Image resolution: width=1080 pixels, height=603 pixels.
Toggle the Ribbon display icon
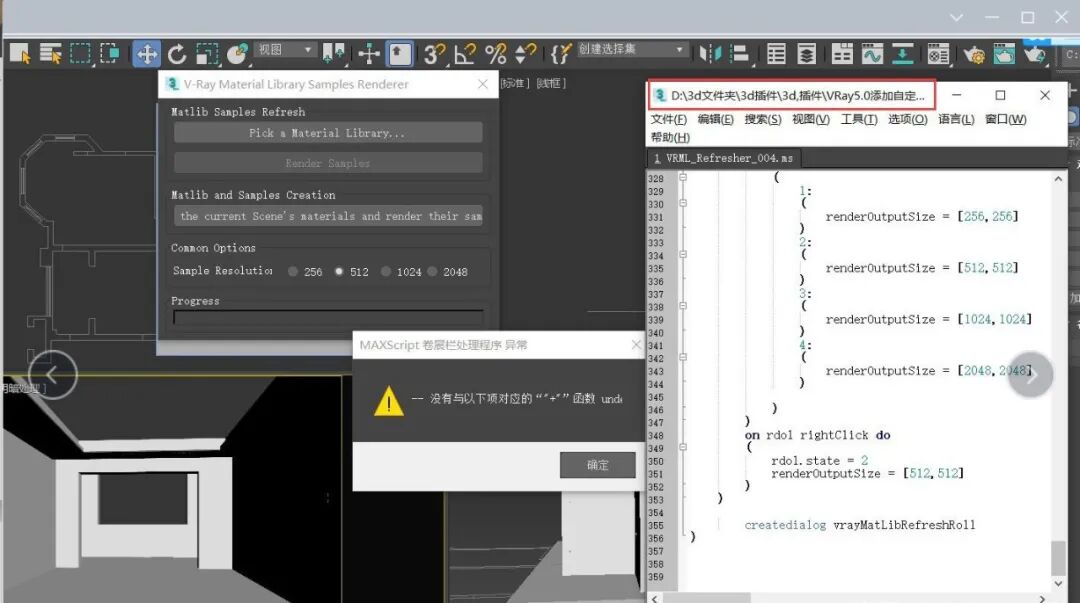[x=842, y=53]
